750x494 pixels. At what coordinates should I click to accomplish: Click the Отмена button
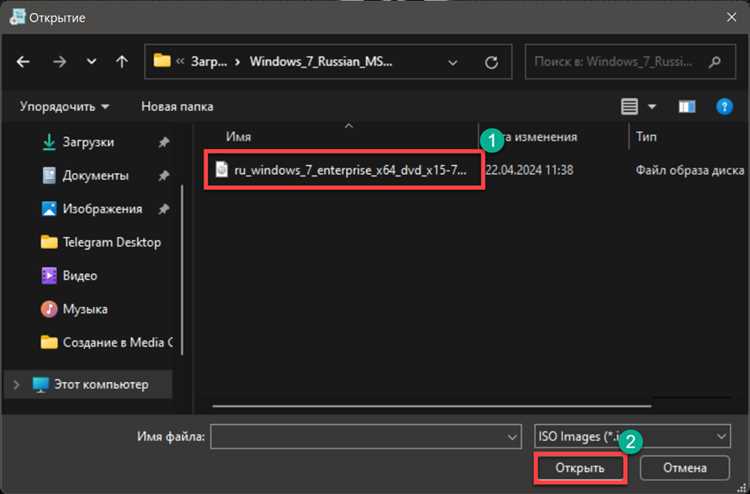684,468
